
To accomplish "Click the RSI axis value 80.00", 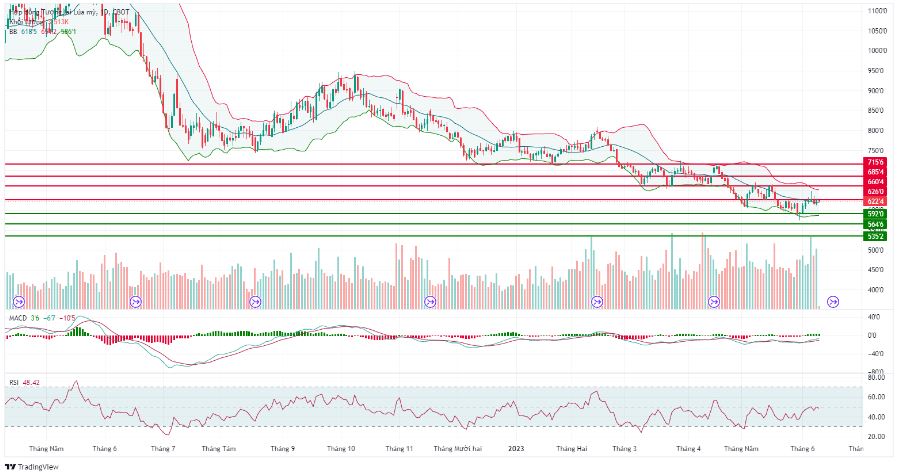I will coord(876,377).
